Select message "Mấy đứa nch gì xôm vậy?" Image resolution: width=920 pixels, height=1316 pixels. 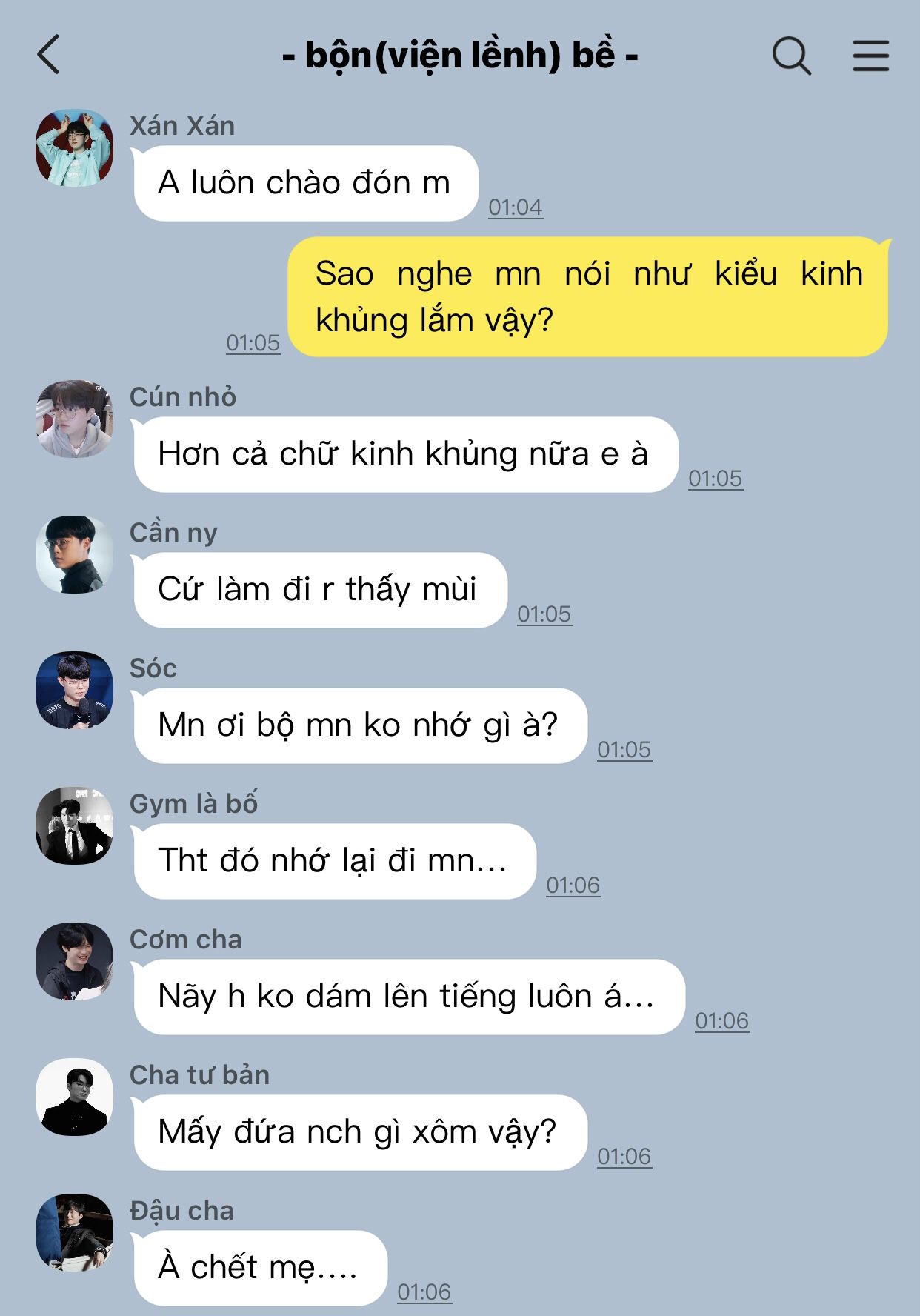[360, 1132]
